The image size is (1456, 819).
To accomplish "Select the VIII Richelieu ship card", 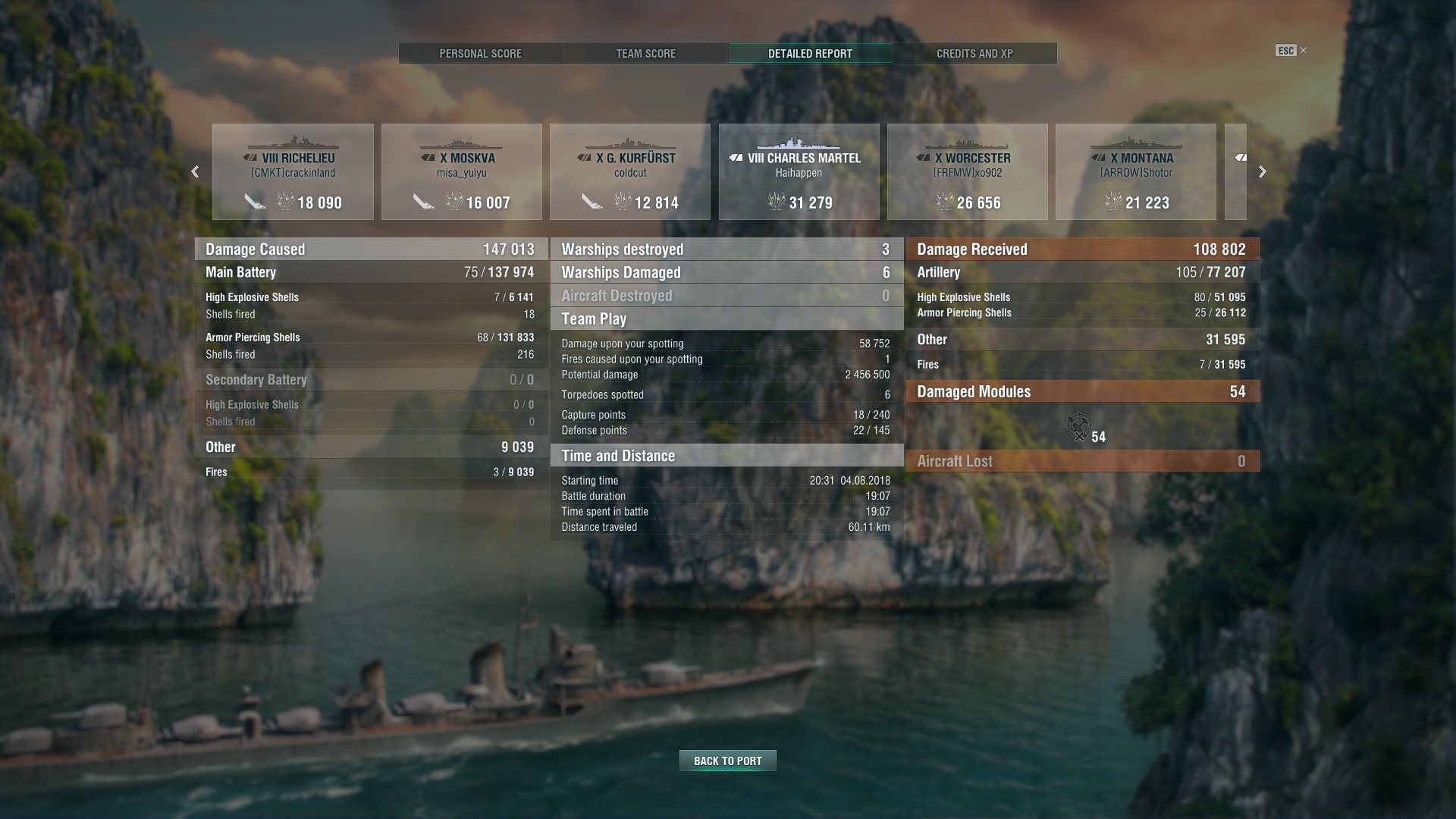I will (x=293, y=172).
